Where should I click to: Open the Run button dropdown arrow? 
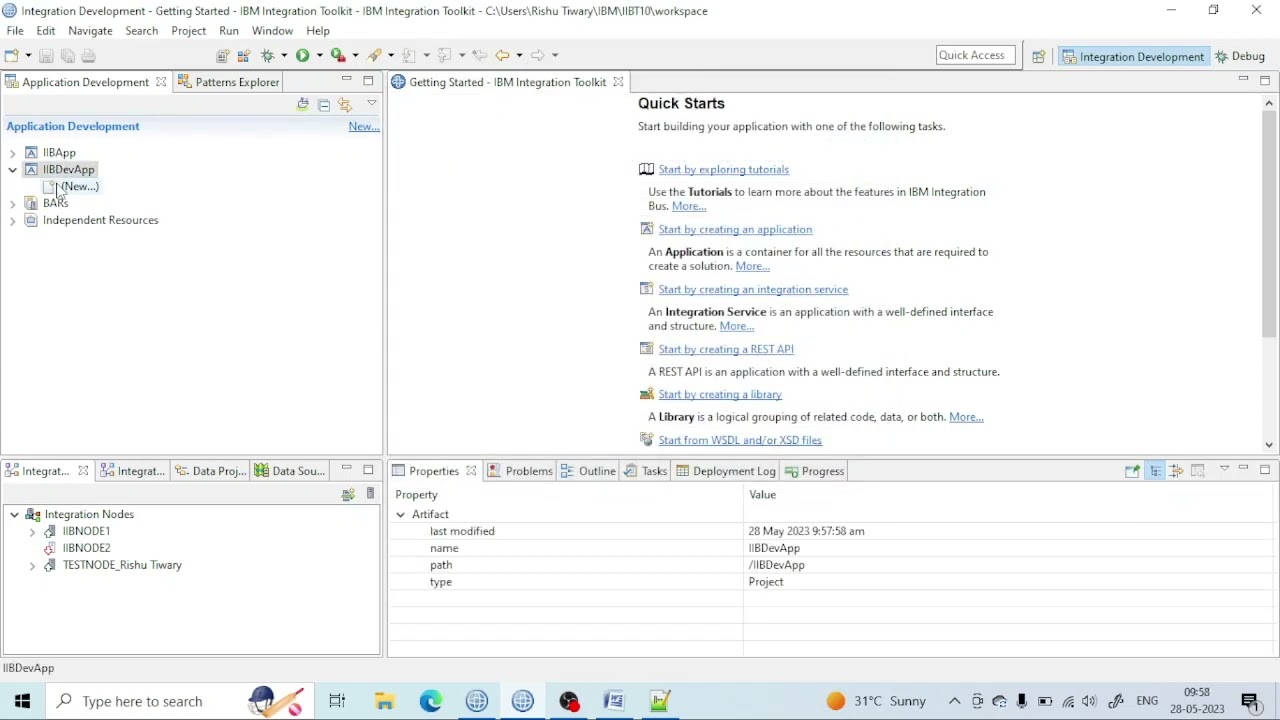318,55
